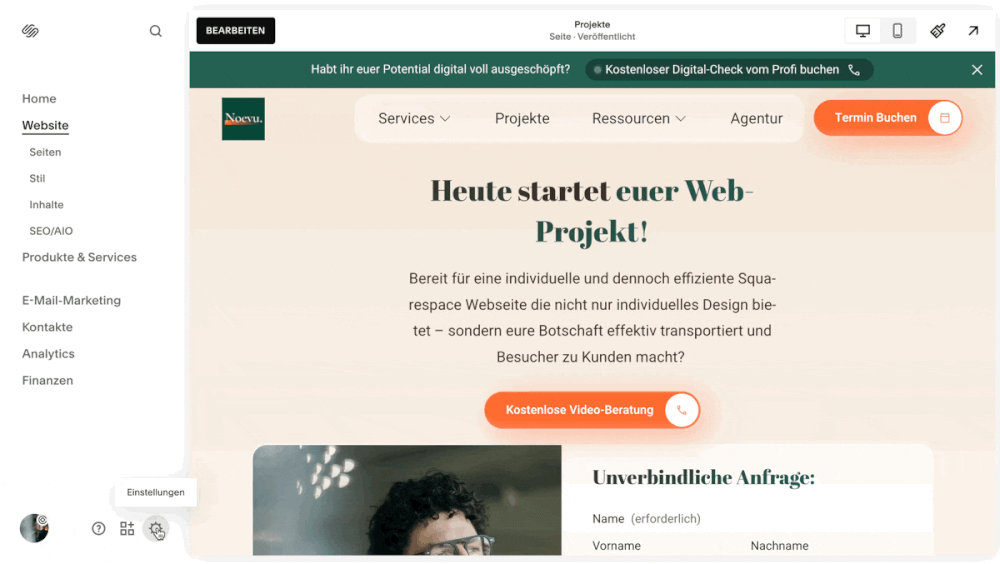The image size is (1000, 564).
Task: Open site in new window arrow icon
Action: [973, 31]
